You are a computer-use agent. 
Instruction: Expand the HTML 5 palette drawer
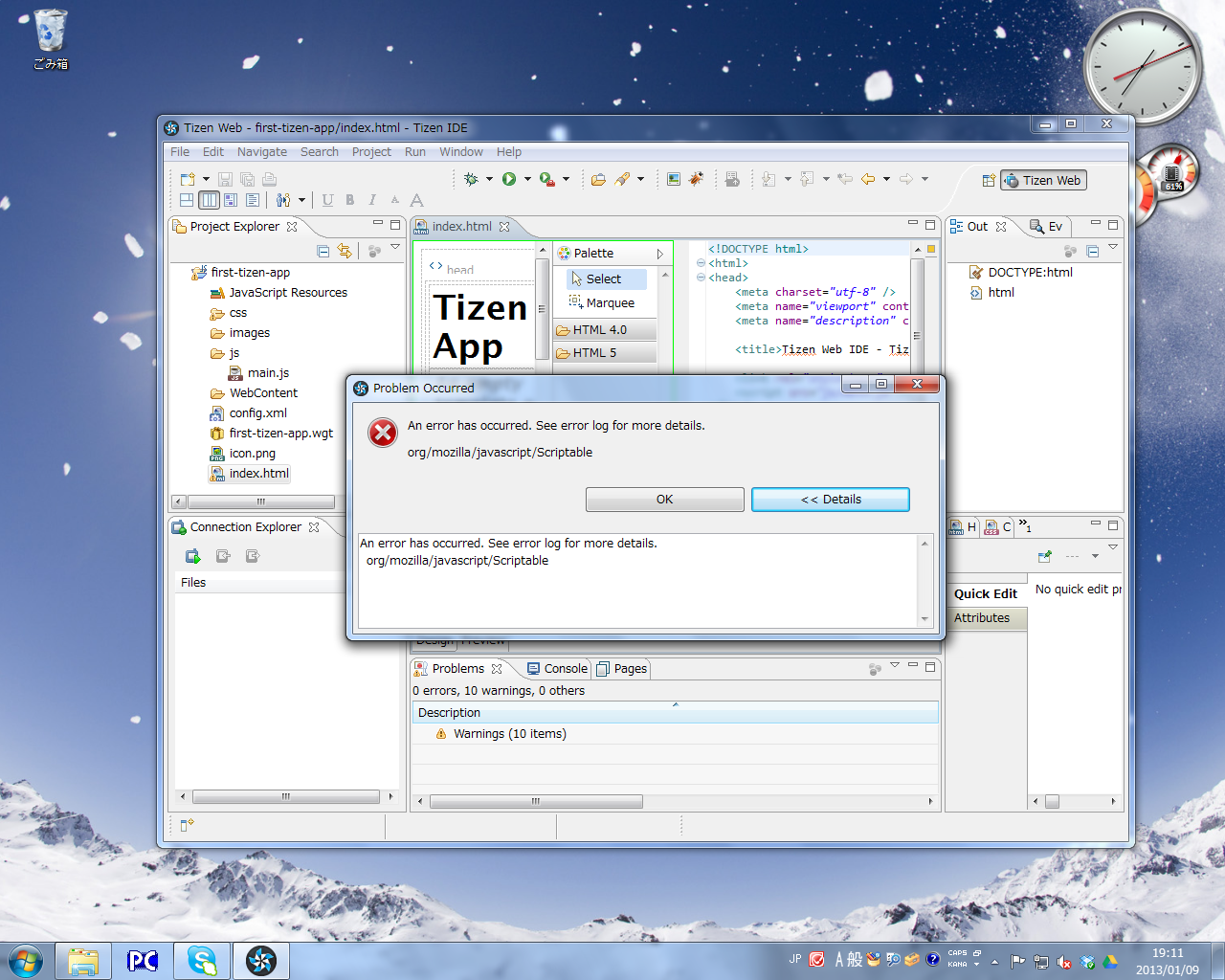pos(606,353)
